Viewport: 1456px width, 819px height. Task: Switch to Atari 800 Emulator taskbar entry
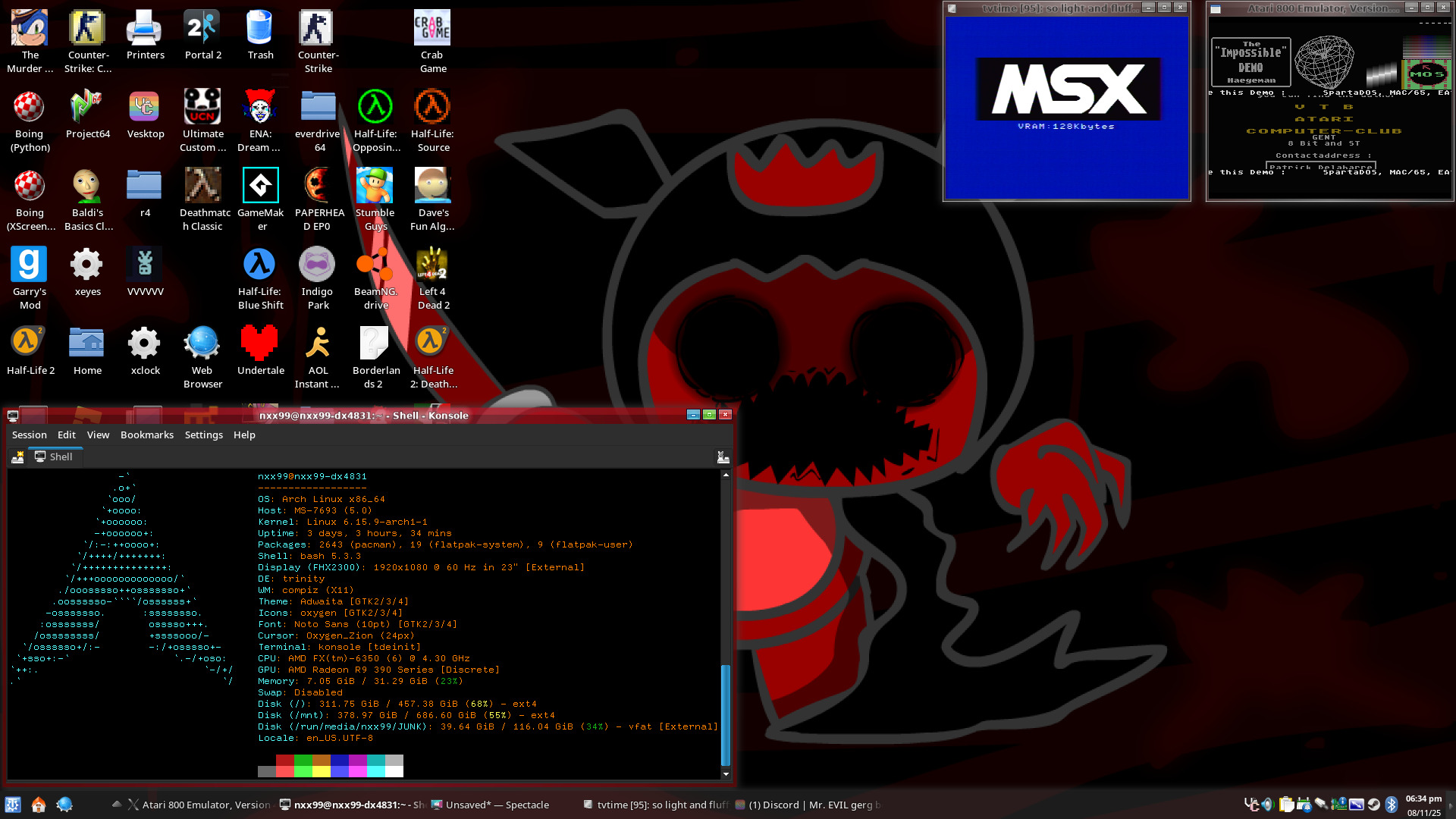pyautogui.click(x=199, y=805)
